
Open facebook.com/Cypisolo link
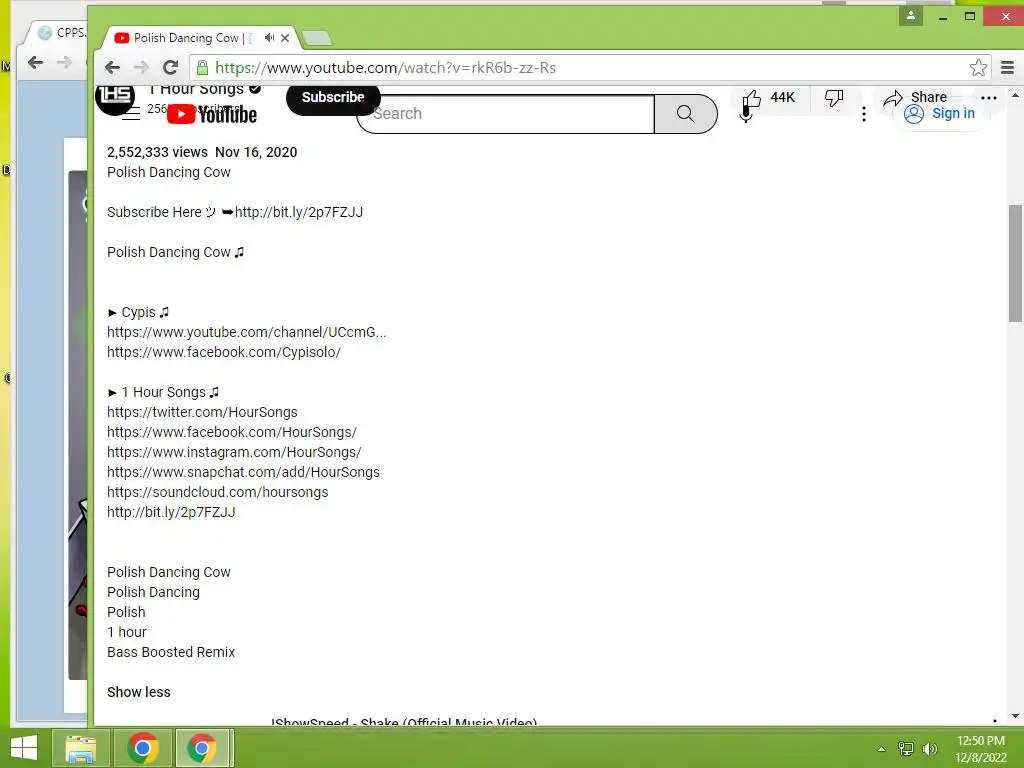[x=224, y=352]
